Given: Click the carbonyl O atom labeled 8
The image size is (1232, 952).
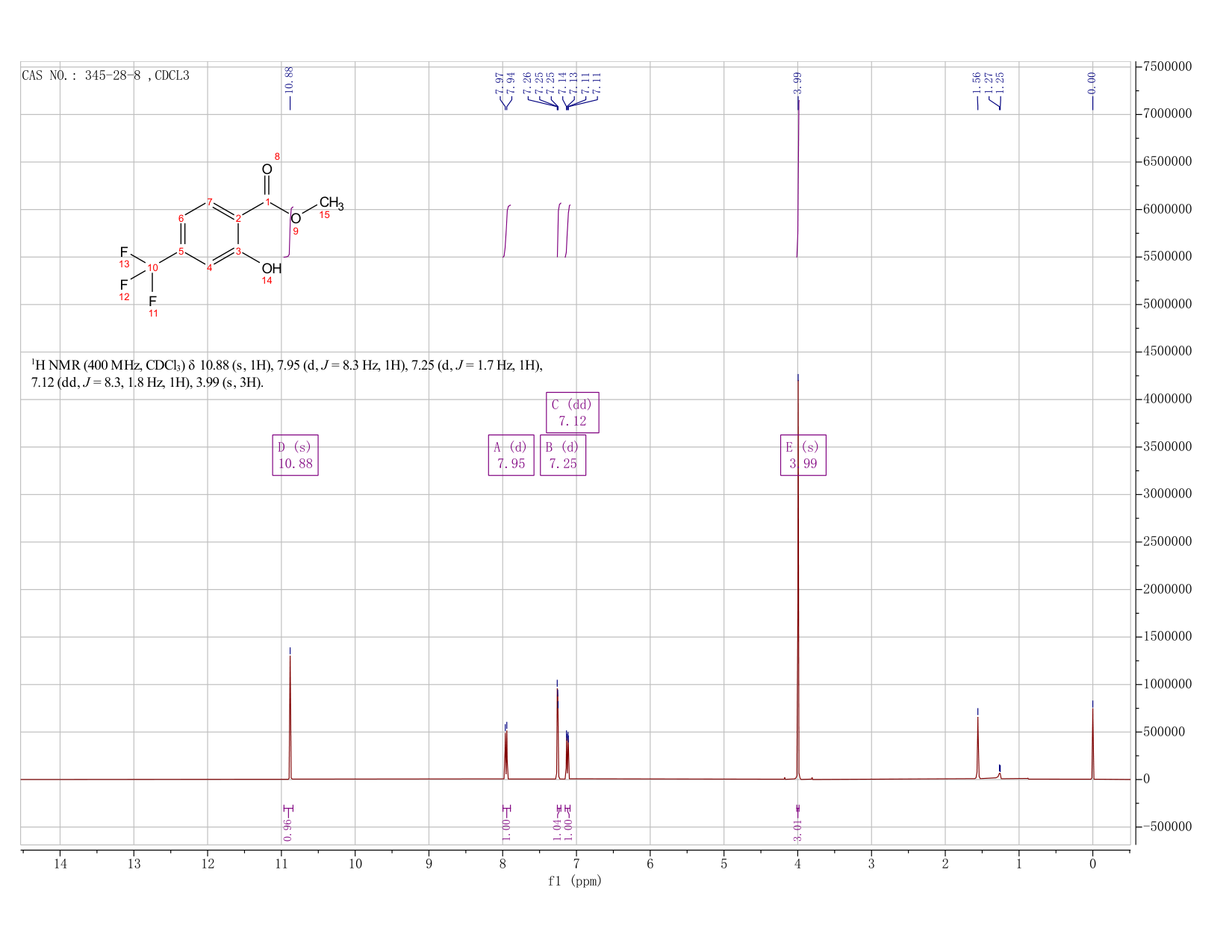Looking at the screenshot, I should click(267, 169).
